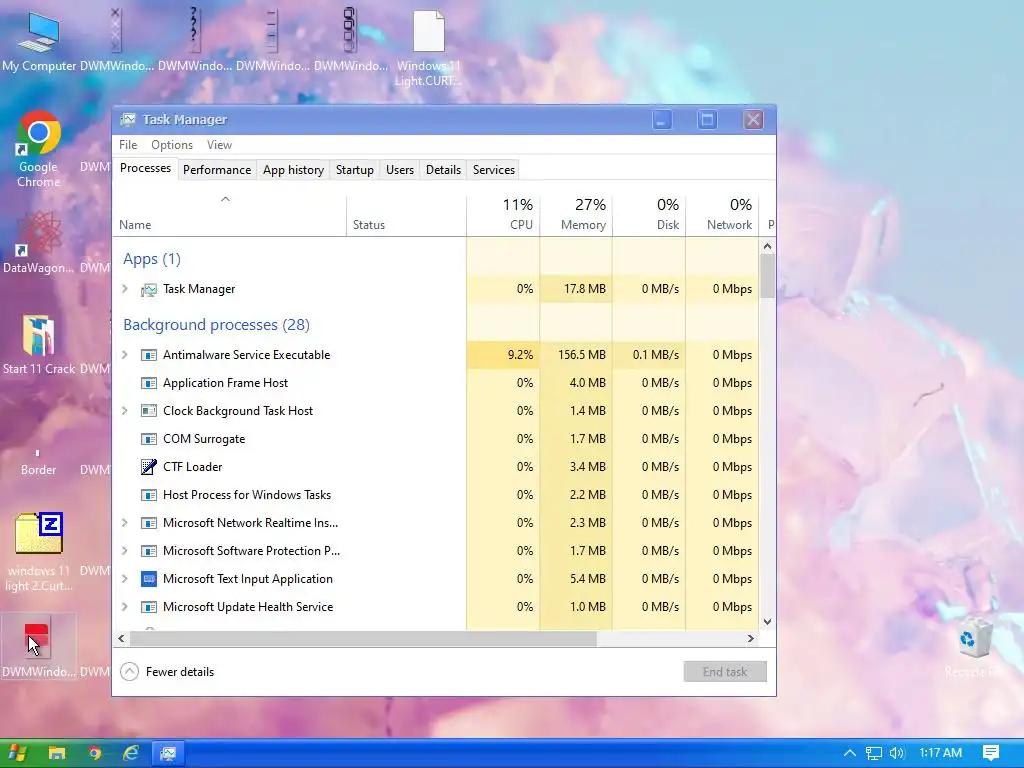Image resolution: width=1024 pixels, height=768 pixels.
Task: Open DataWagon desktop shortcut
Action: coord(39,242)
